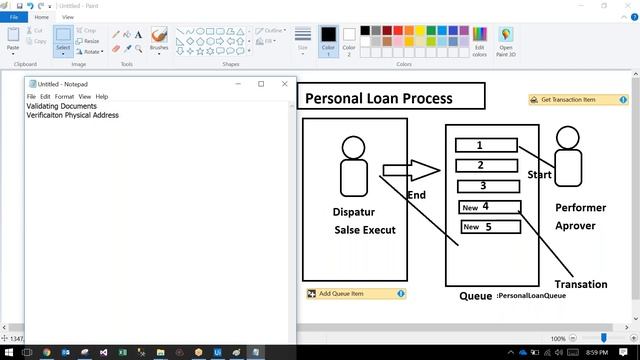Click the Windows Start button

9,352
